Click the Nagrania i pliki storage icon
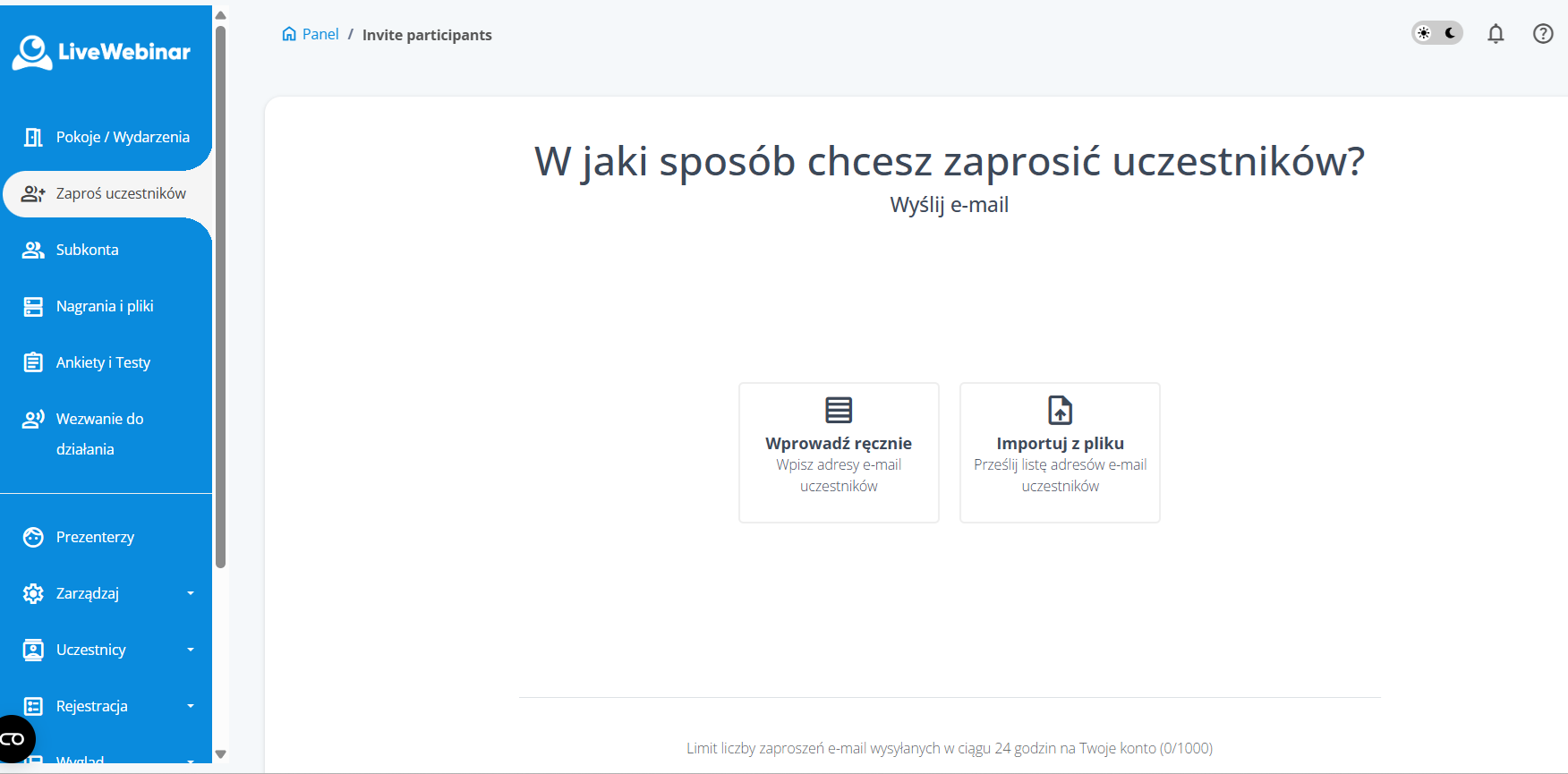Viewport: 1568px width, 774px height. coord(33,307)
